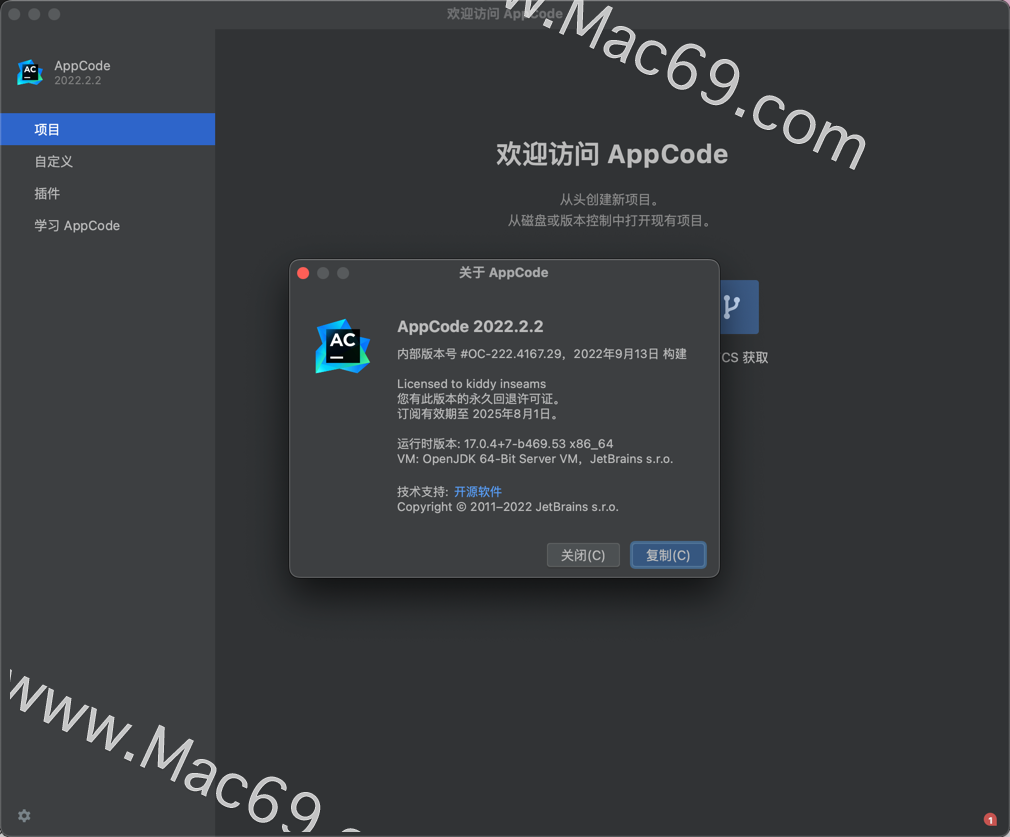The height and width of the screenshot is (837, 1010).
Task: Click the AppCode 2022.2.2 heading text
Action: click(x=470, y=327)
